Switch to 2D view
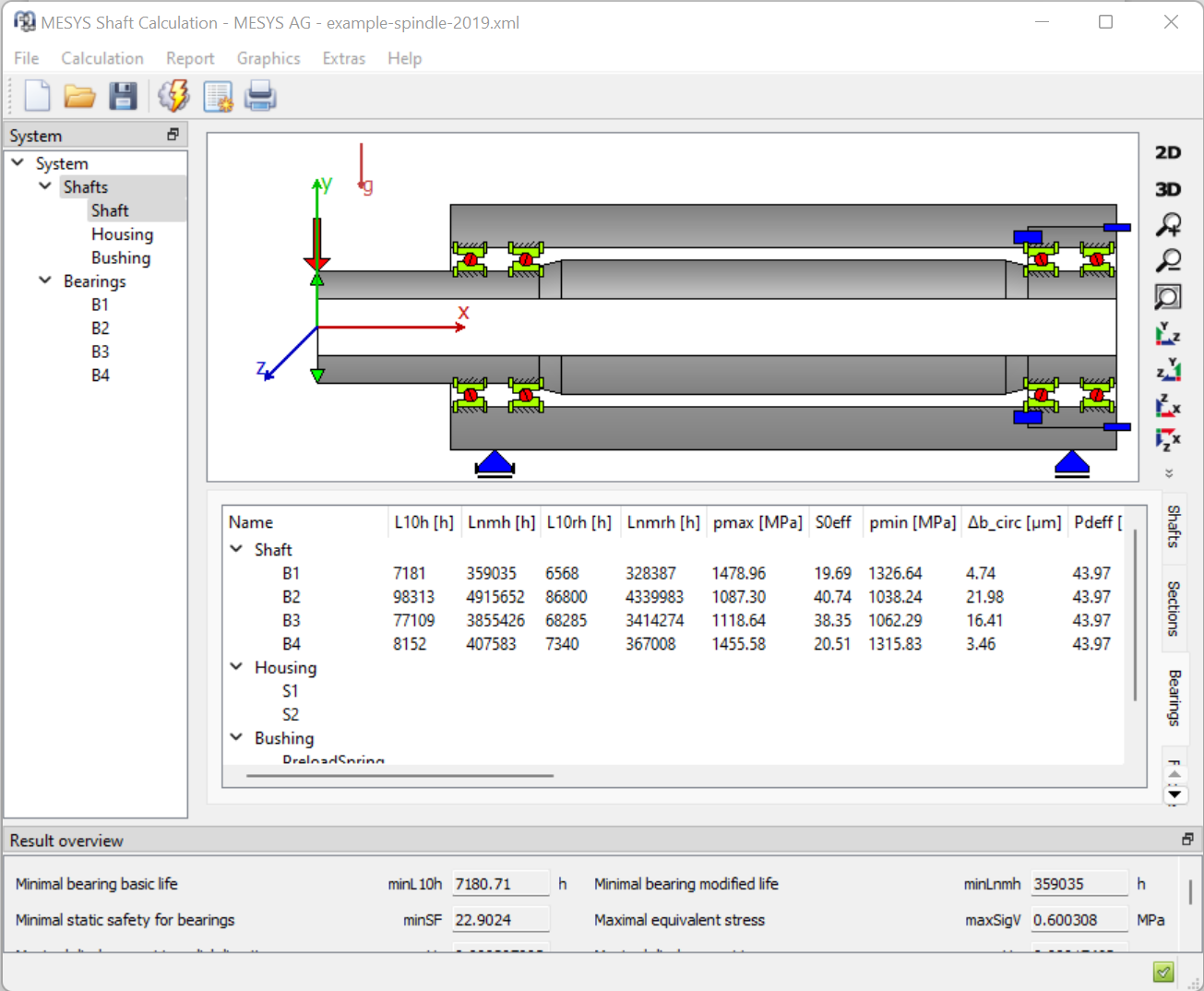Viewport: 1204px width, 991px height. tap(1168, 153)
